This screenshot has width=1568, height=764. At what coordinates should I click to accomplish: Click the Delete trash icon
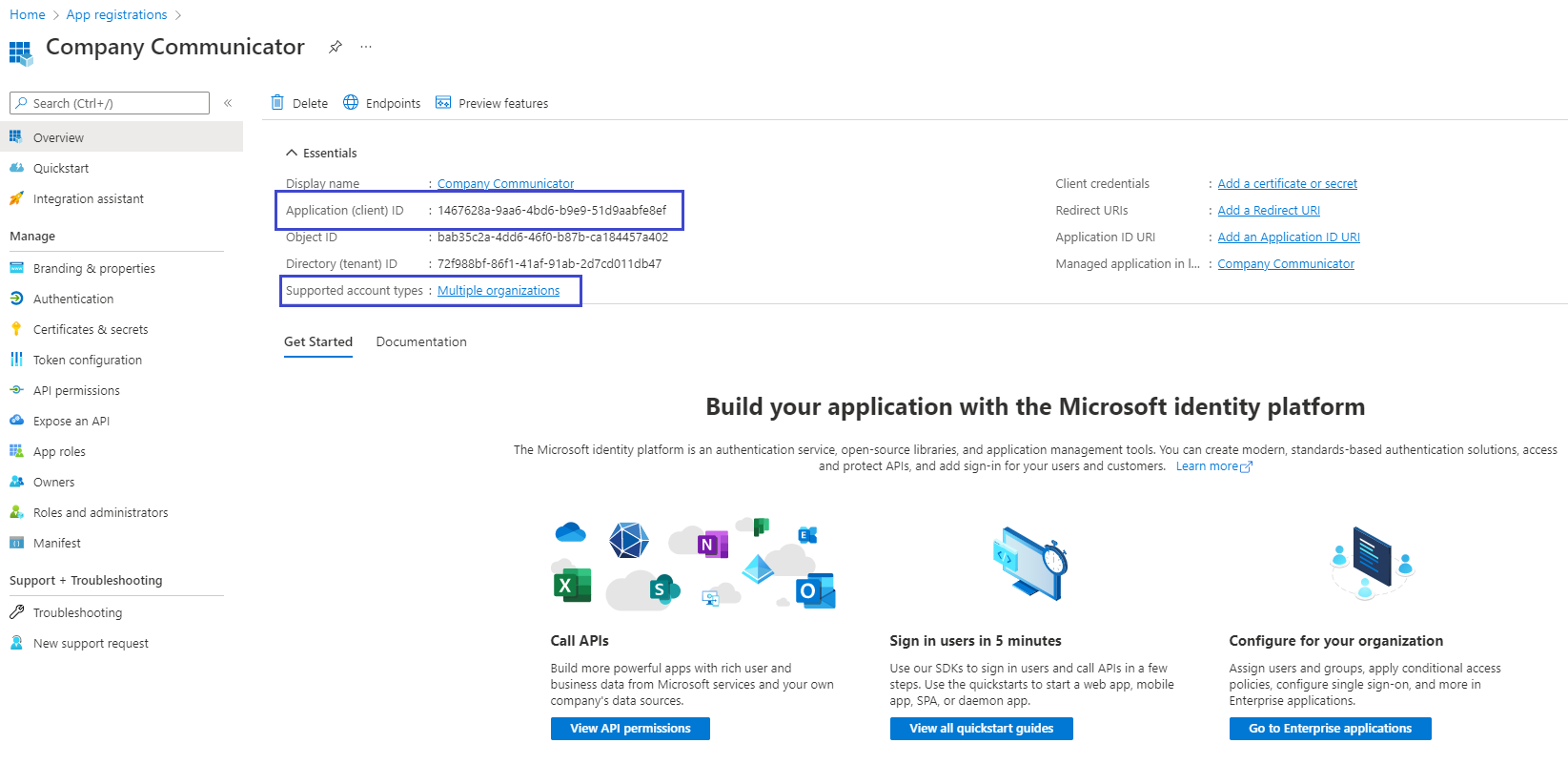tap(277, 102)
